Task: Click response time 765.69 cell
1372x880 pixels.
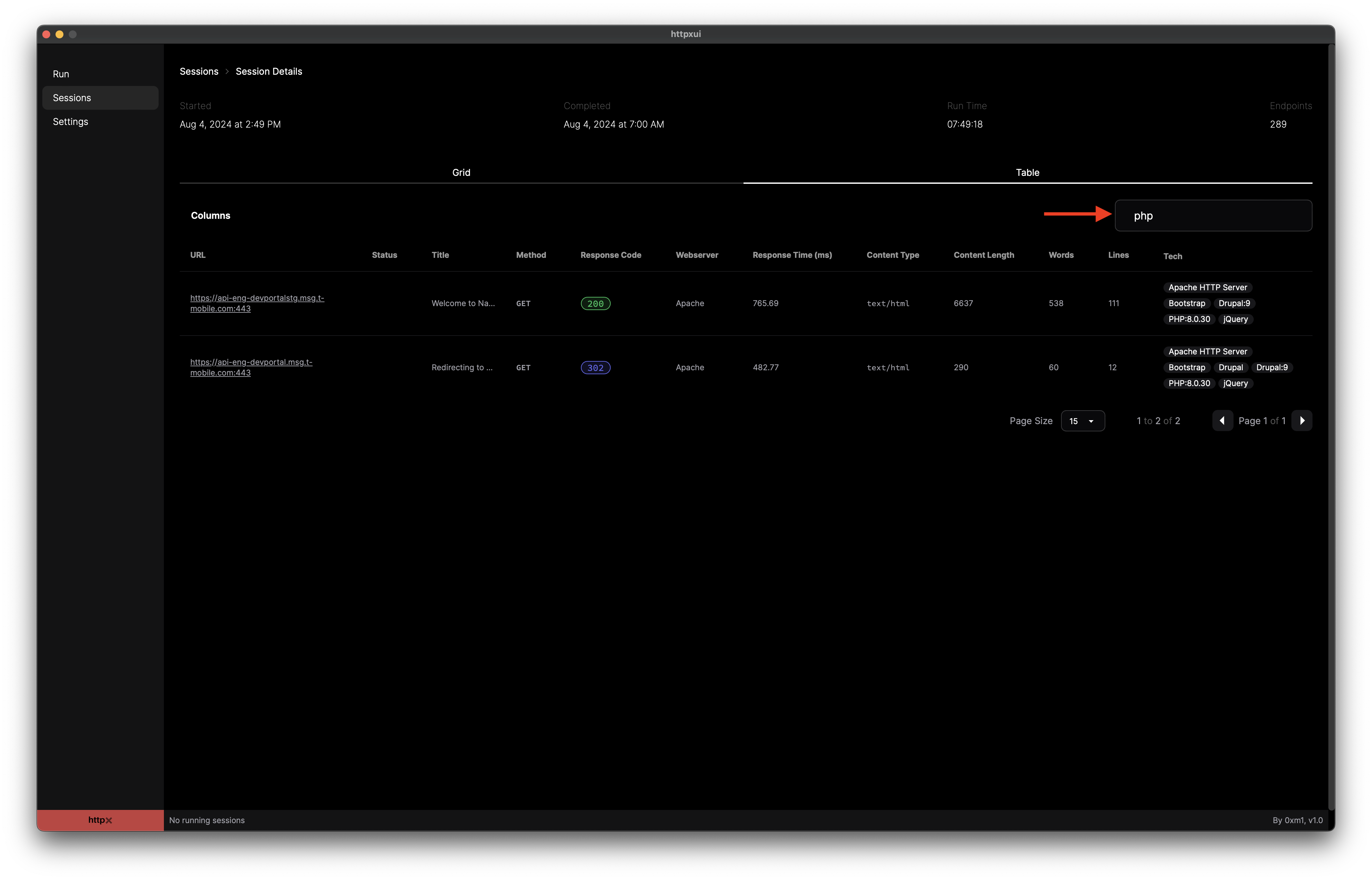Action: [x=765, y=303]
